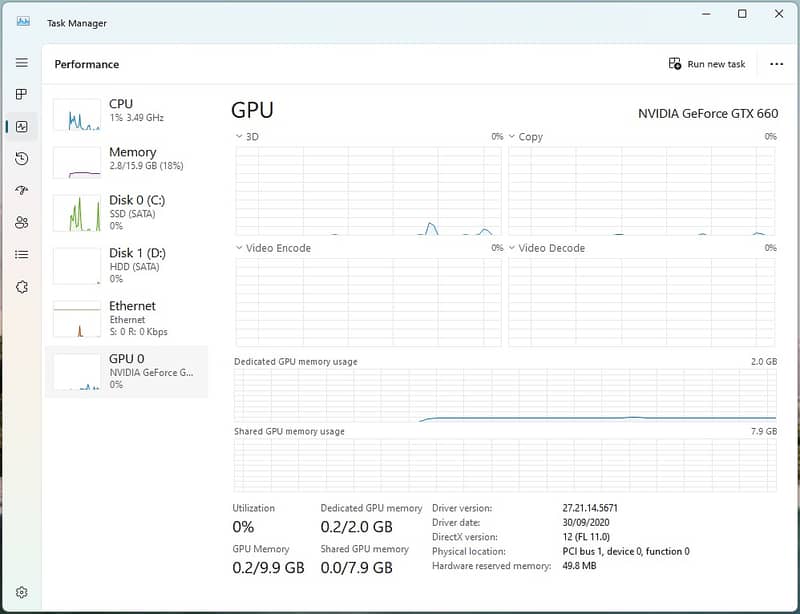Minimize the Task Manager window
This screenshot has width=800, height=614.
[x=706, y=14]
